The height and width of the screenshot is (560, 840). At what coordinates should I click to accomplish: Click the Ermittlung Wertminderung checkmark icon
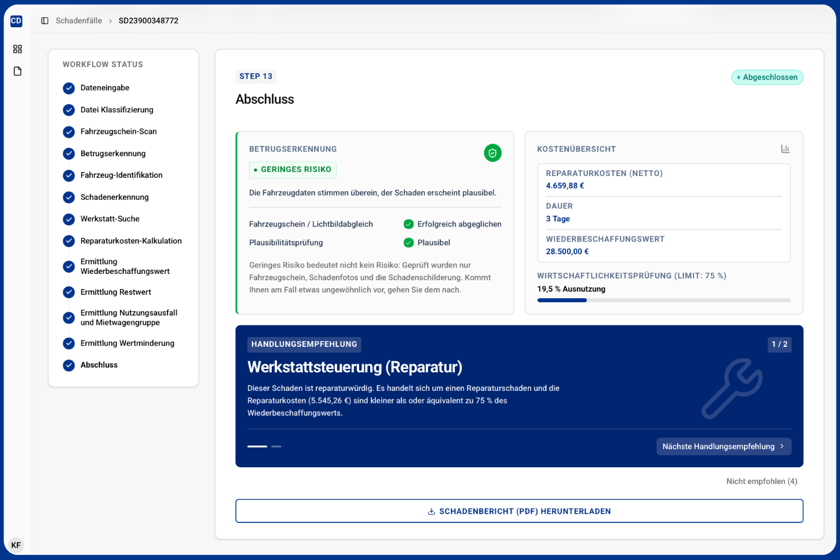tap(69, 344)
